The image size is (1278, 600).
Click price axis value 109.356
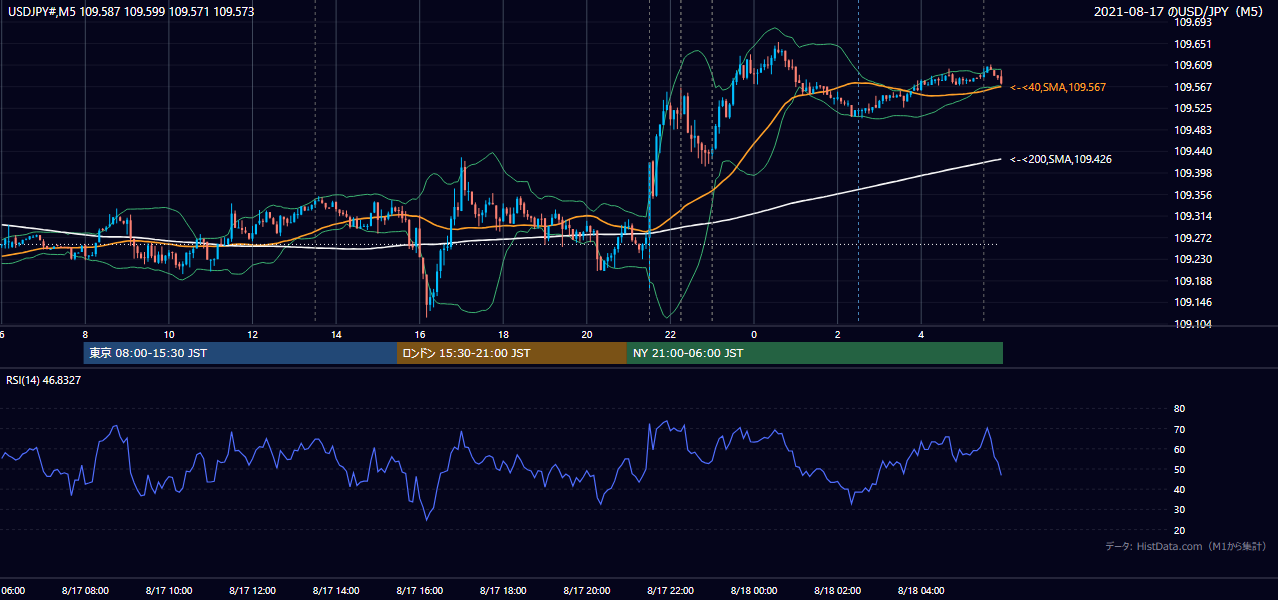tap(1192, 195)
